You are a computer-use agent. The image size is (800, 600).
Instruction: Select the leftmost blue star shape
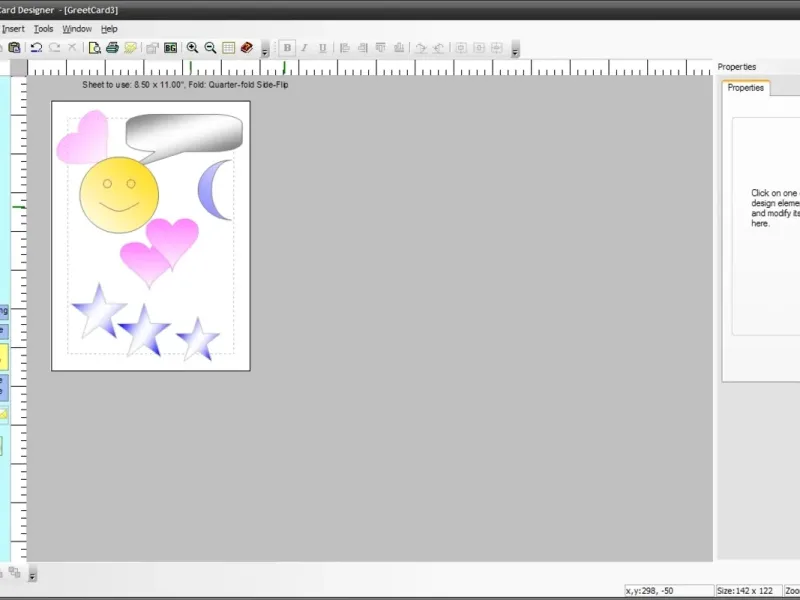pos(99,312)
